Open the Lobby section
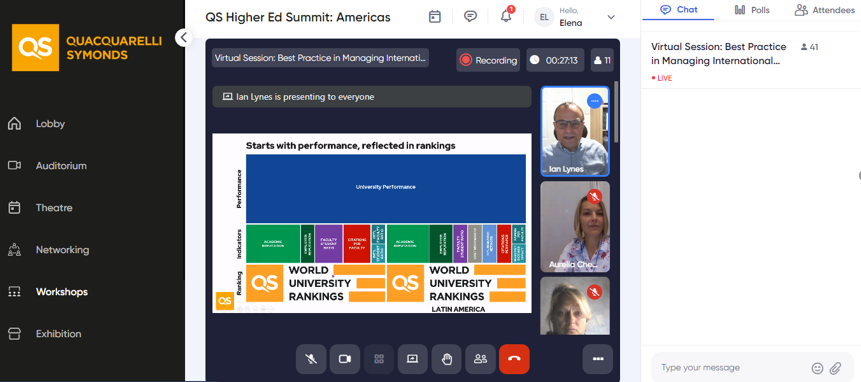The image size is (861, 382). 50,123
